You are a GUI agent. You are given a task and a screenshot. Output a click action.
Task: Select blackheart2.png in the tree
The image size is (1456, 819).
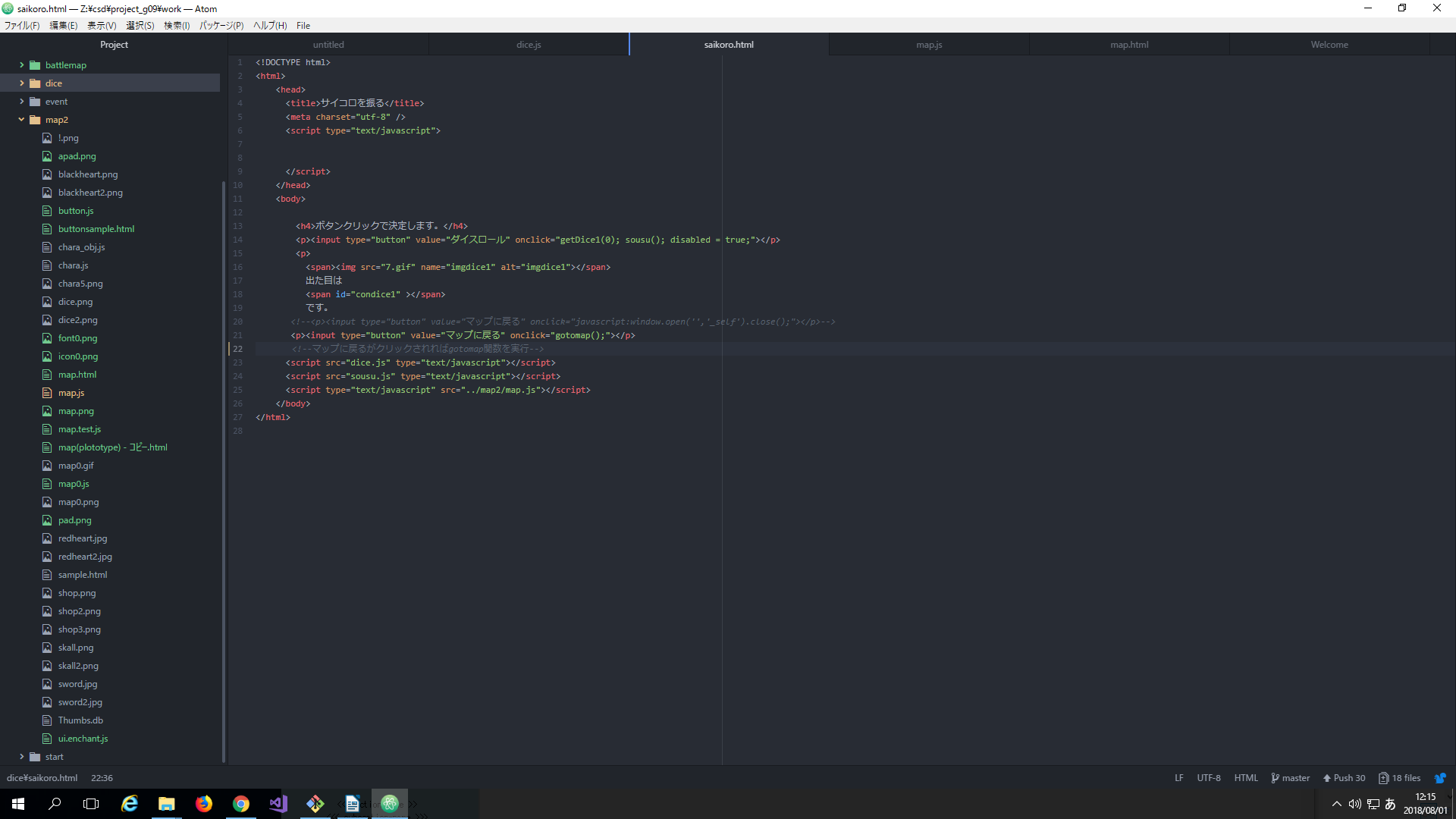[x=90, y=193]
